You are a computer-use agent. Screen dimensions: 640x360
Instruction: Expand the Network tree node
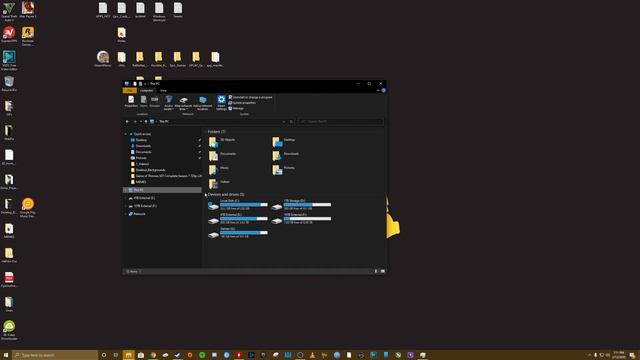[126, 214]
